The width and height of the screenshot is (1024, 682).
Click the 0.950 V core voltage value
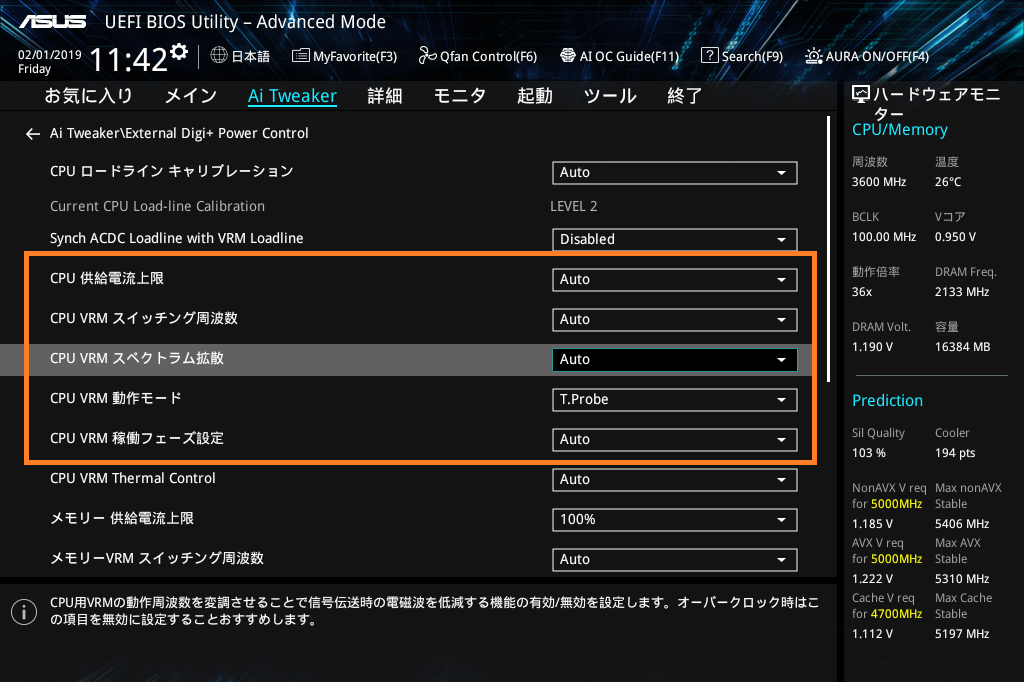coord(955,237)
